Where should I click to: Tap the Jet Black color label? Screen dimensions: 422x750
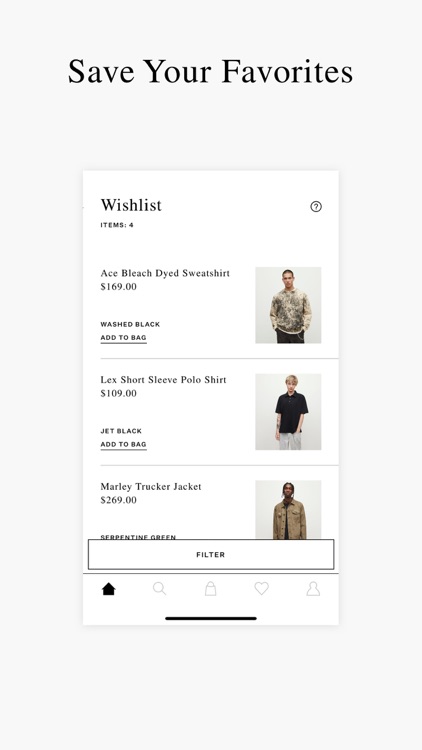pos(121,431)
